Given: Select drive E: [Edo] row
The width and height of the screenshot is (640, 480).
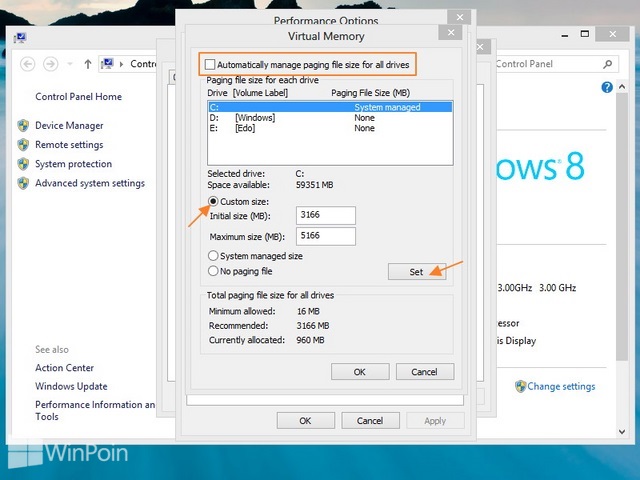Looking at the screenshot, I should click(330, 128).
